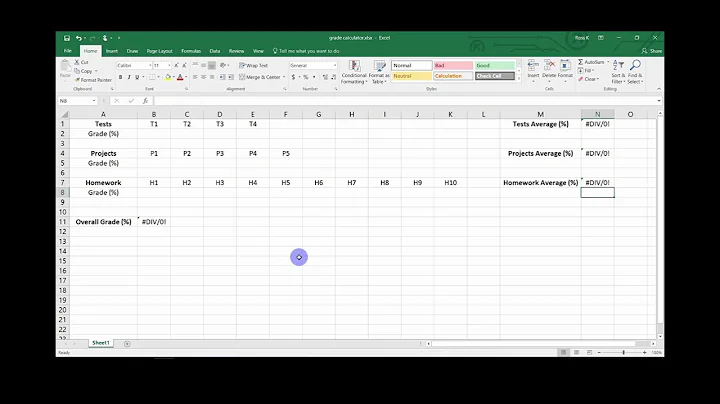Open the font name dropdown
Image resolution: width=720 pixels, height=404 pixels.
(150, 66)
